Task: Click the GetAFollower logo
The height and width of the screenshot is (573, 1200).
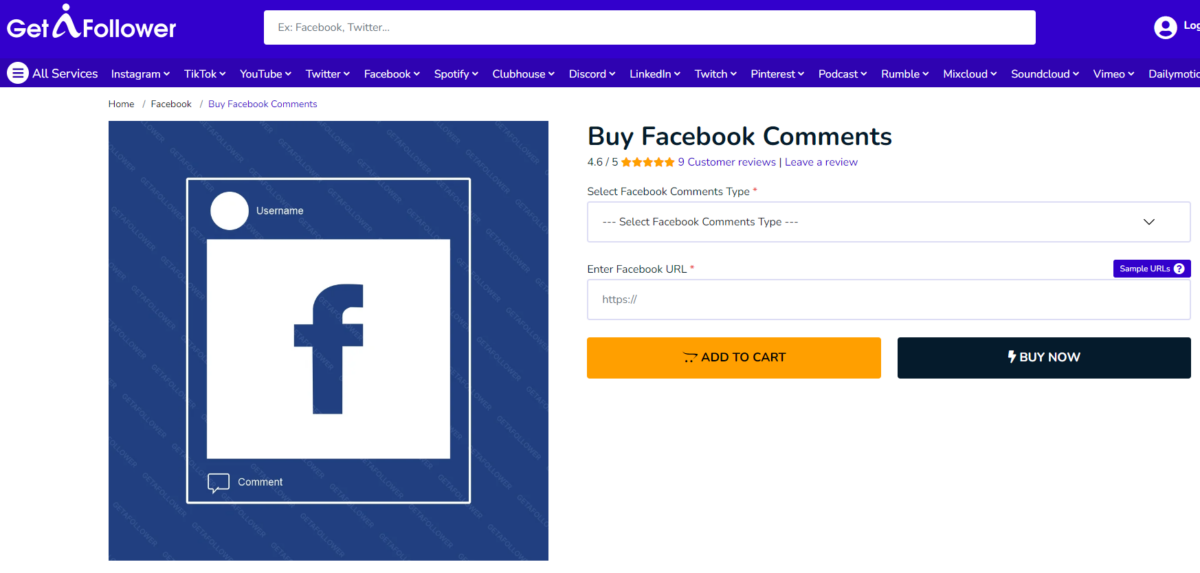Action: (91, 24)
